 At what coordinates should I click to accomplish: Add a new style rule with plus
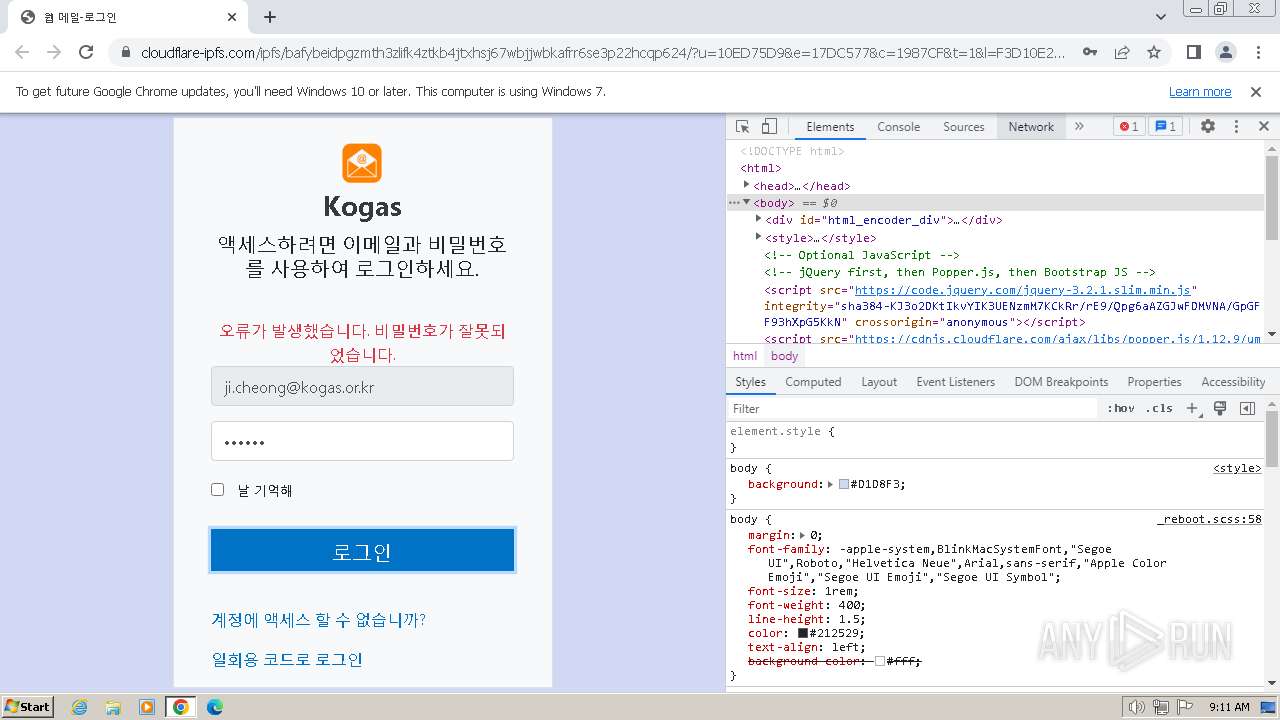click(x=1192, y=408)
